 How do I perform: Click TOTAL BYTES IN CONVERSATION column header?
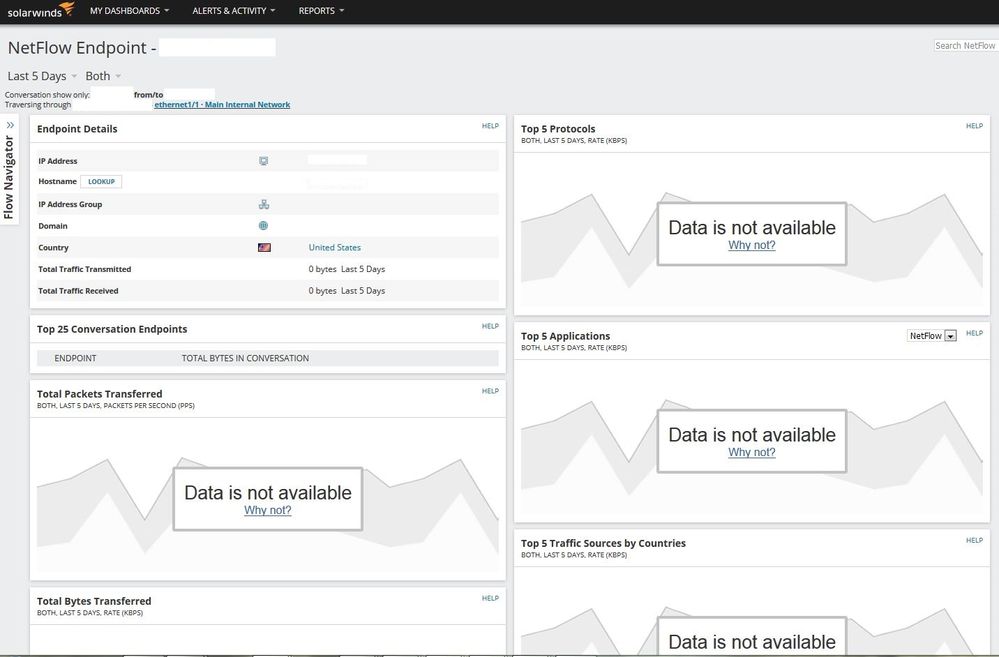pos(245,358)
